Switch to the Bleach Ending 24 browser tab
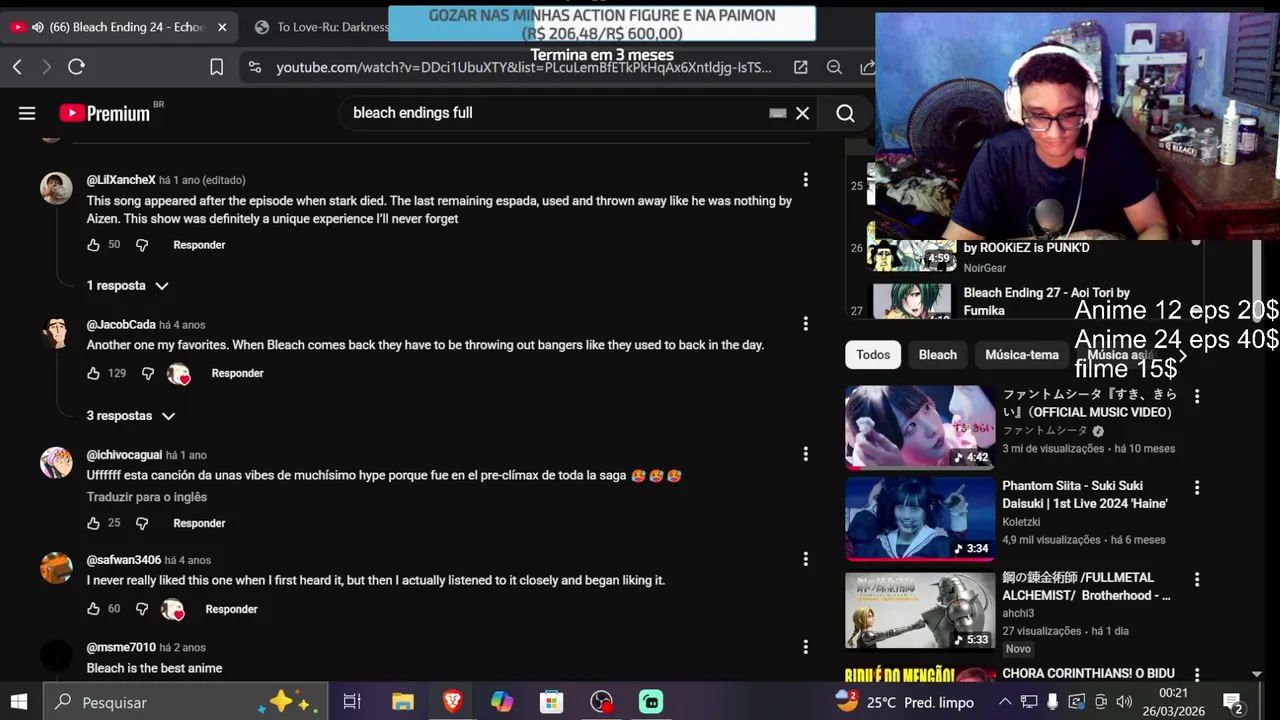Screen dimensions: 1280x720 point(118,27)
